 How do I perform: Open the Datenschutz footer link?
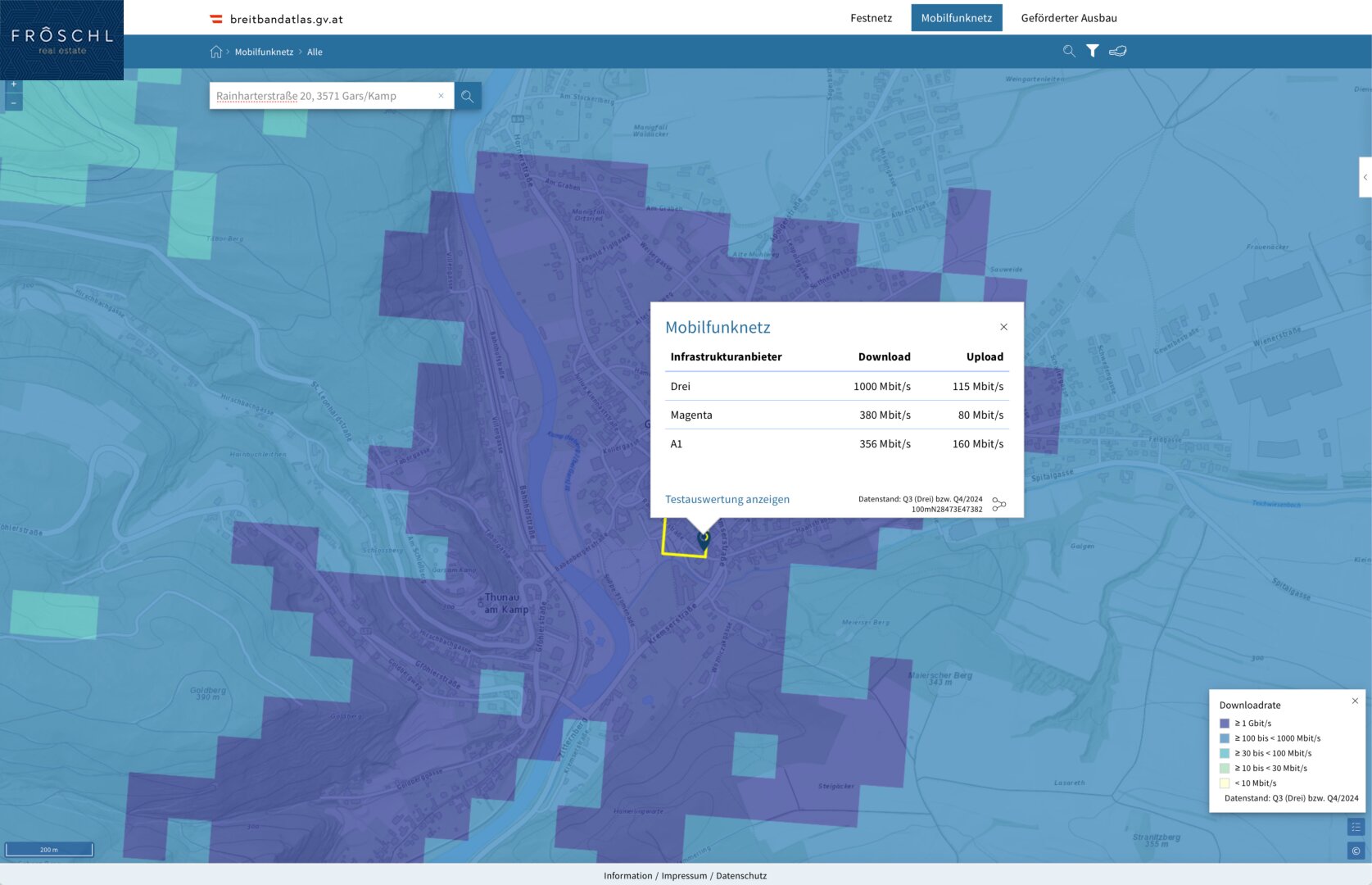[x=741, y=876]
